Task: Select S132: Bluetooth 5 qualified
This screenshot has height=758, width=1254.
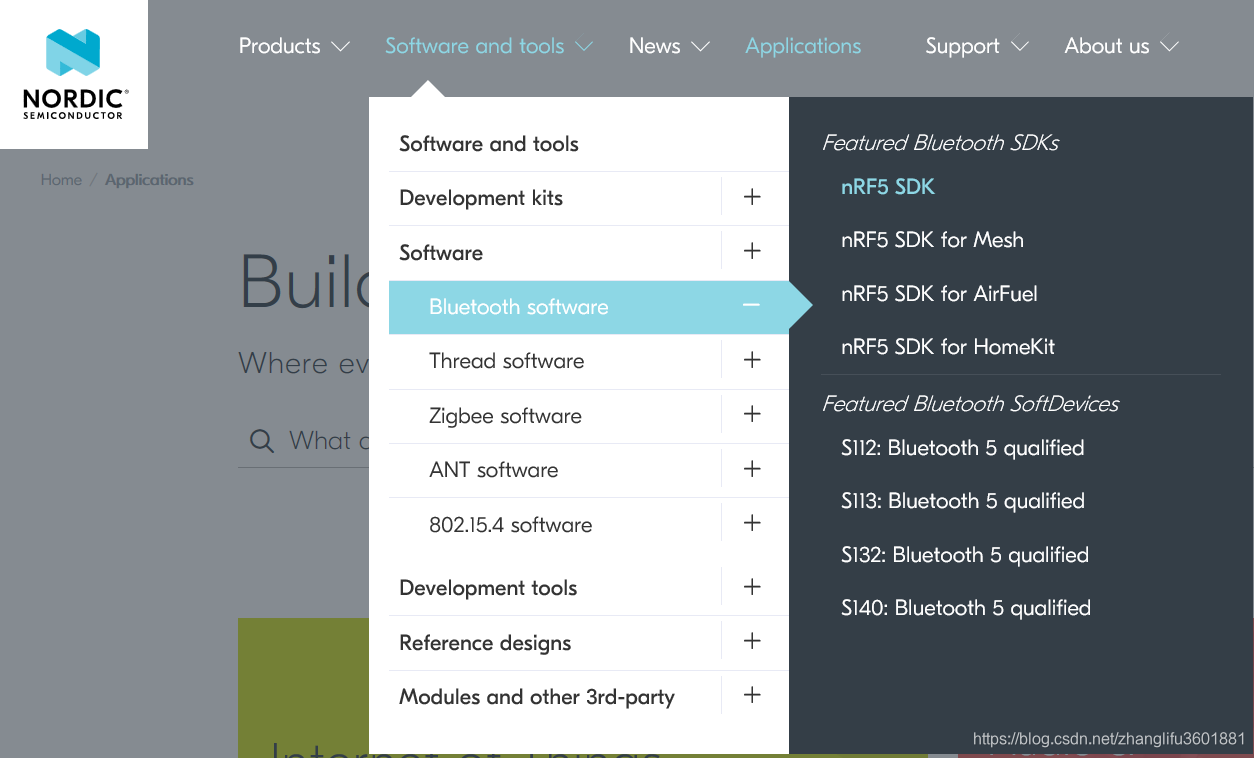Action: tap(965, 555)
